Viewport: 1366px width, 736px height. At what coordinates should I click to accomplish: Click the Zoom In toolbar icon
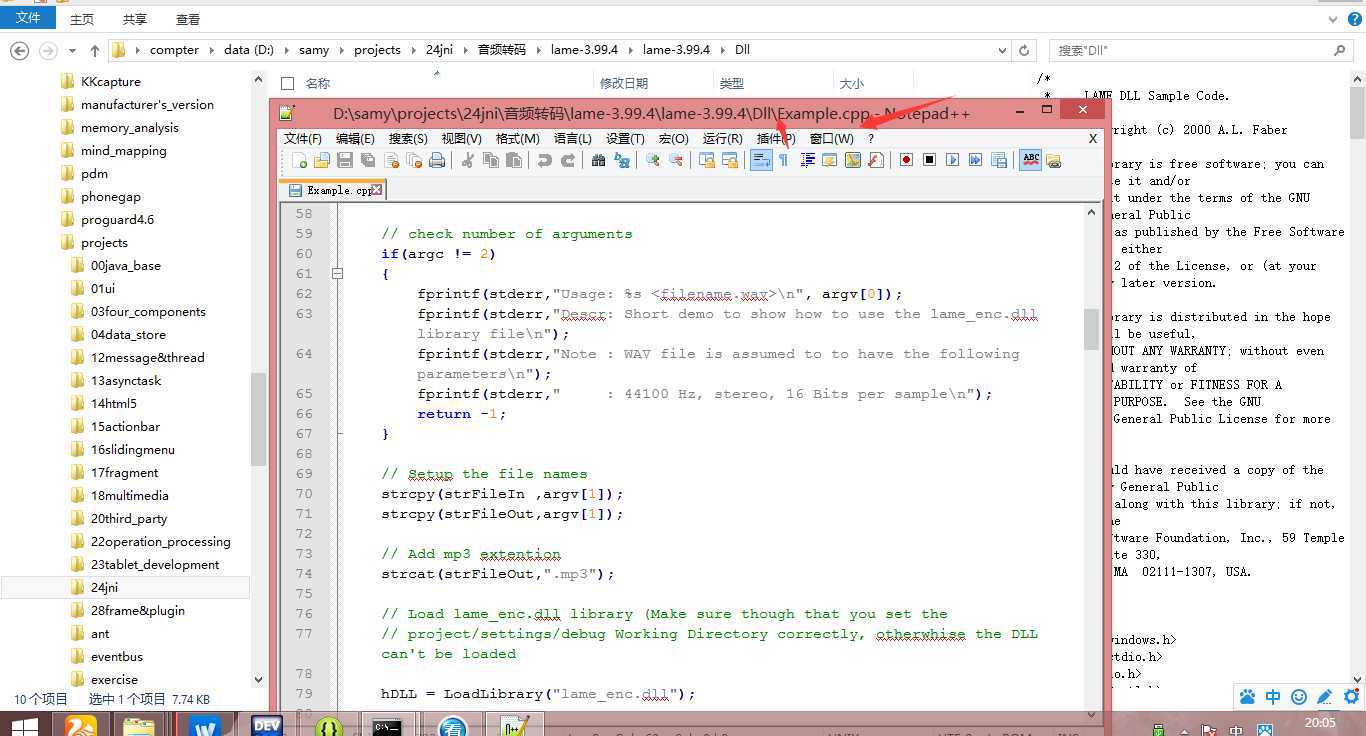[652, 160]
